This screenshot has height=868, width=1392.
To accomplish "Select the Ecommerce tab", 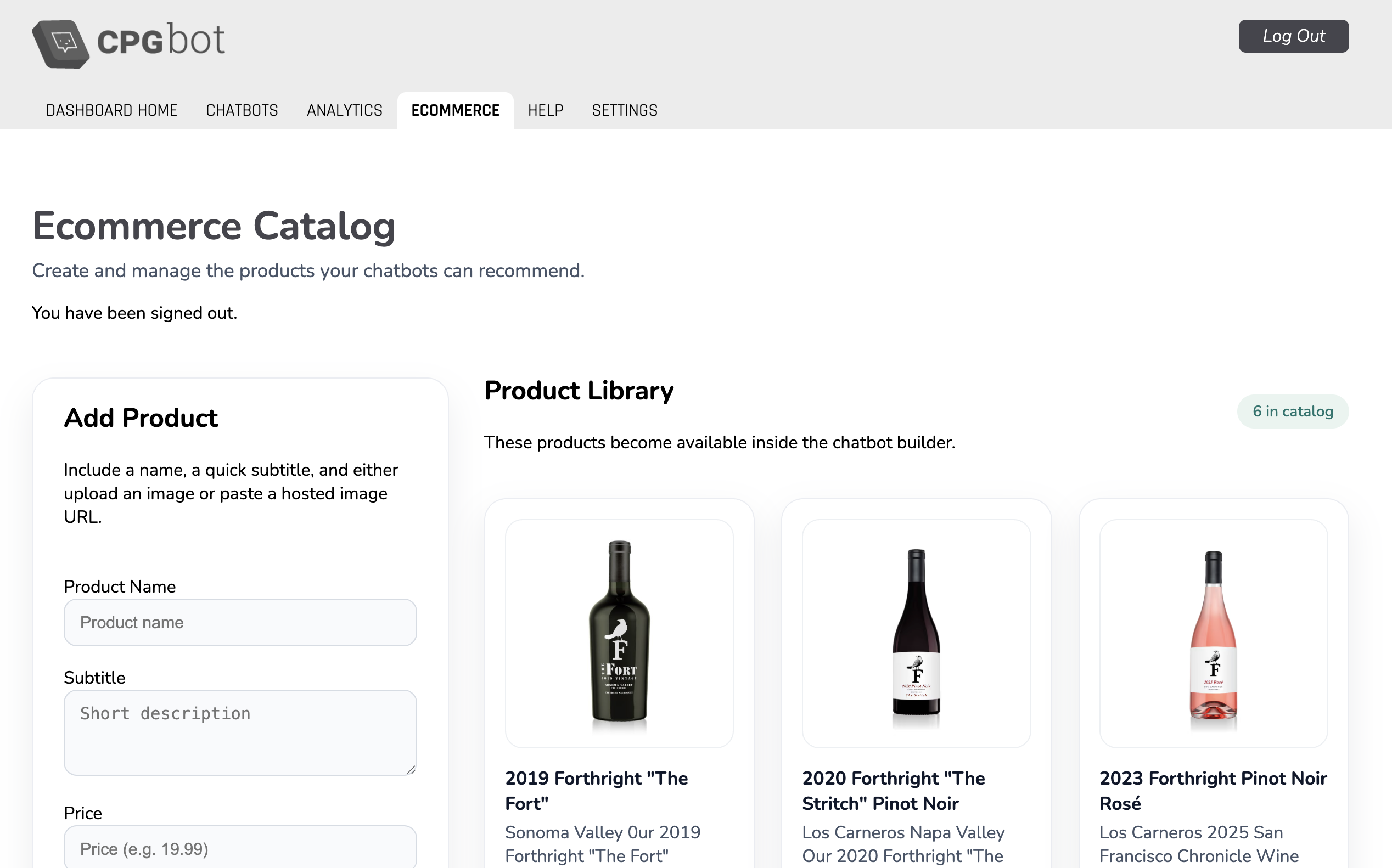I will coord(455,110).
